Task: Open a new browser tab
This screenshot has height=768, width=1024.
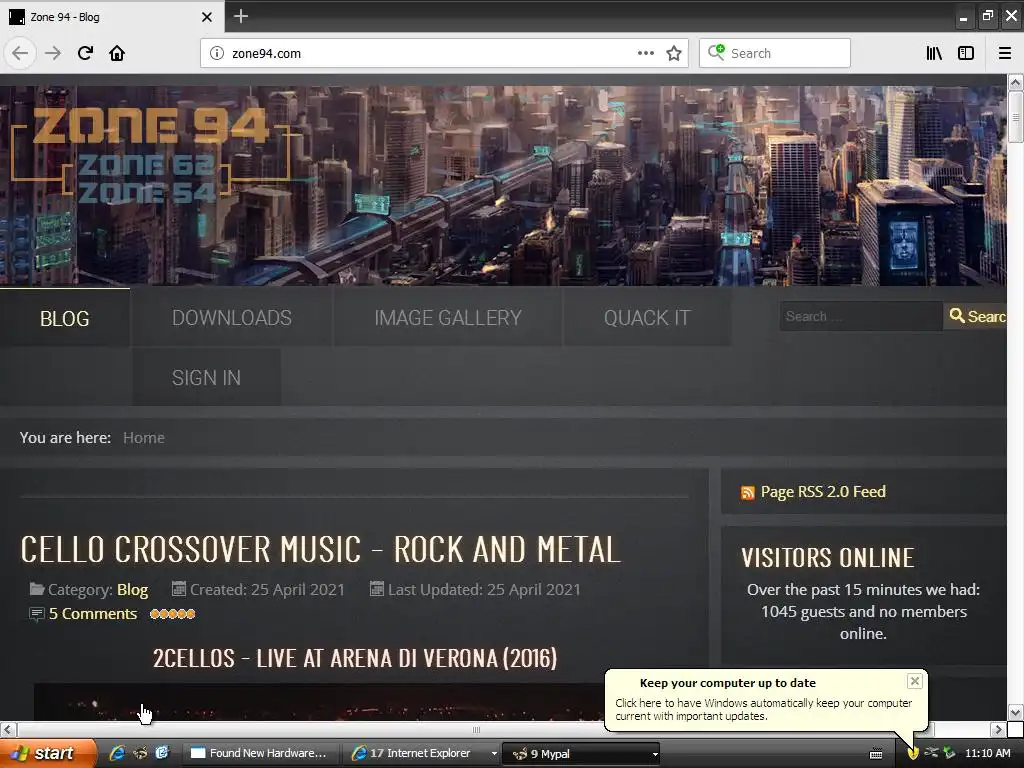Action: pyautogui.click(x=240, y=16)
